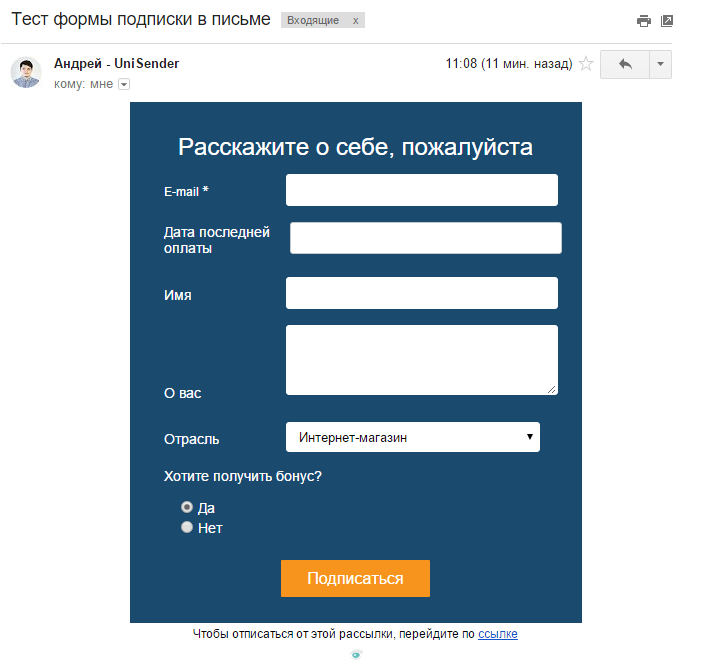Focus the 'Имя' input field
This screenshot has width=703, height=672.
click(422, 293)
